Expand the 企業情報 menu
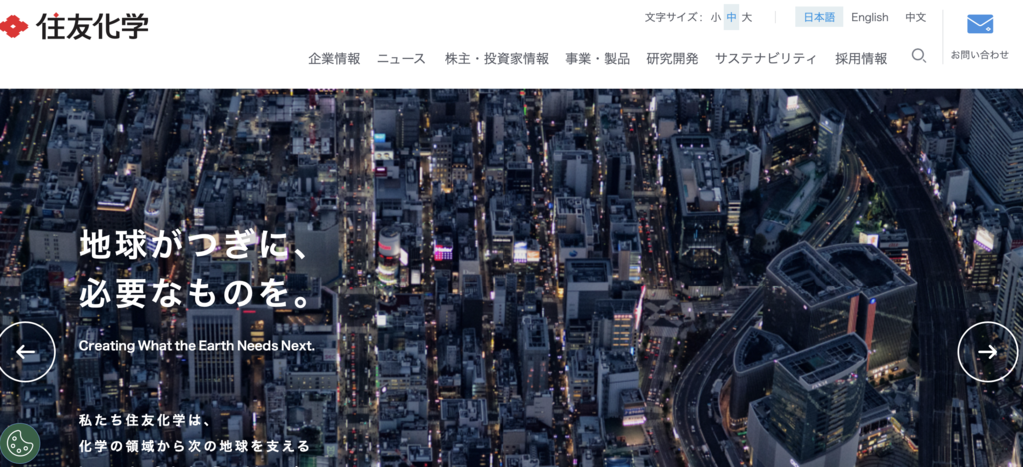 click(x=334, y=59)
